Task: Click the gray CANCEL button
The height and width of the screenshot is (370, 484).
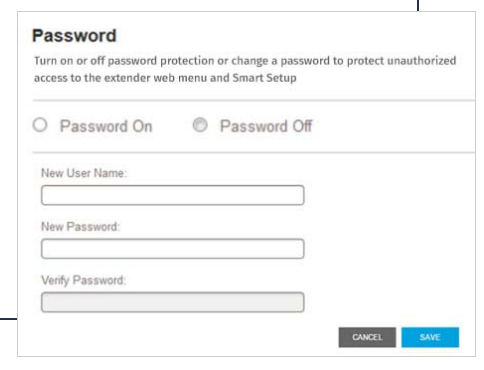Action: coord(367,337)
